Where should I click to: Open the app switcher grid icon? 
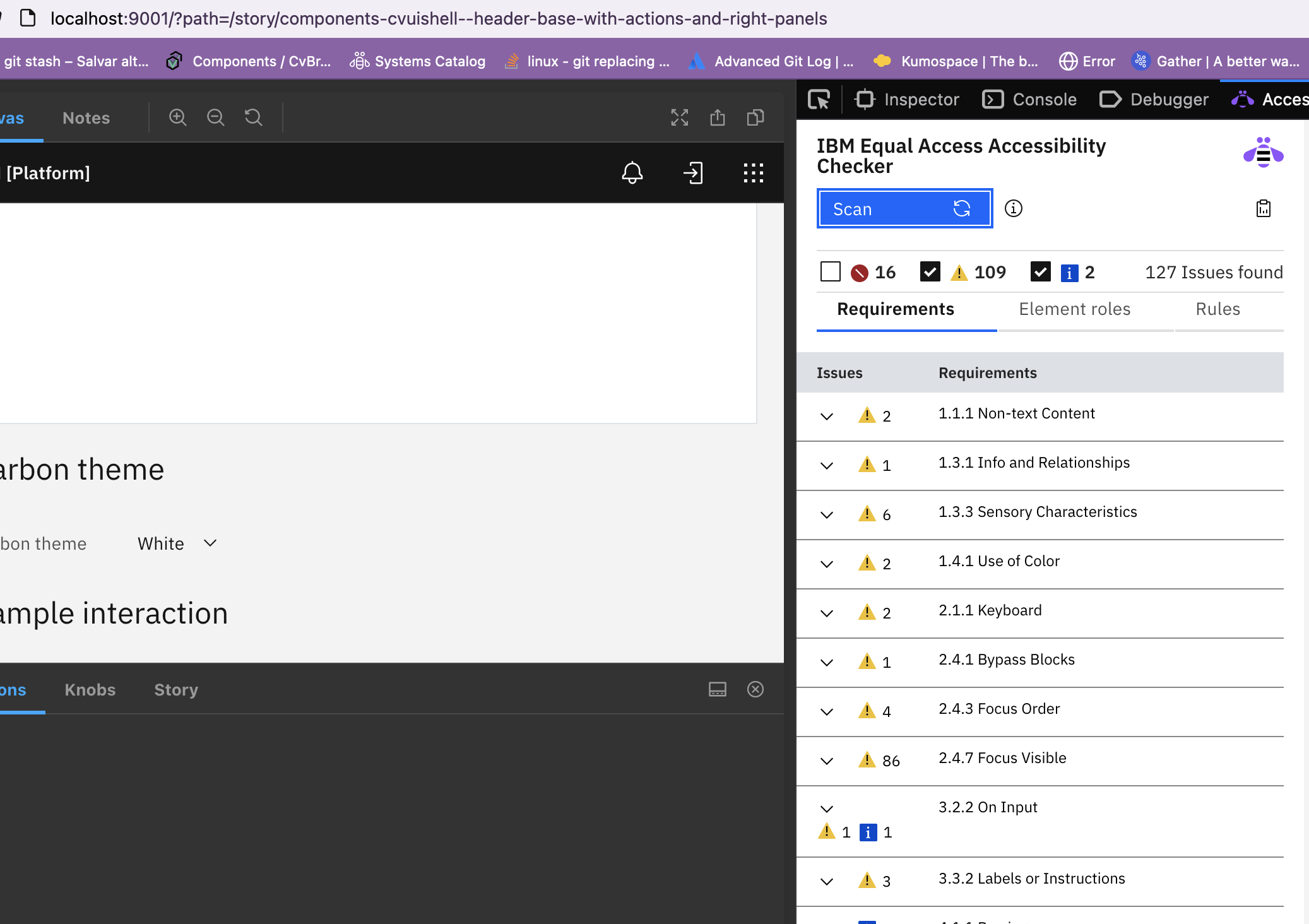coord(753,173)
